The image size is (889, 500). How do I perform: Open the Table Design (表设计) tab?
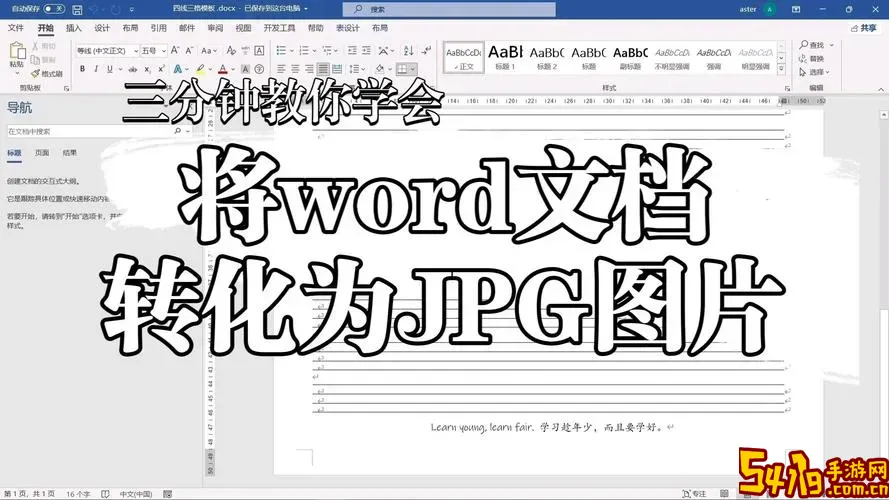(x=348, y=28)
